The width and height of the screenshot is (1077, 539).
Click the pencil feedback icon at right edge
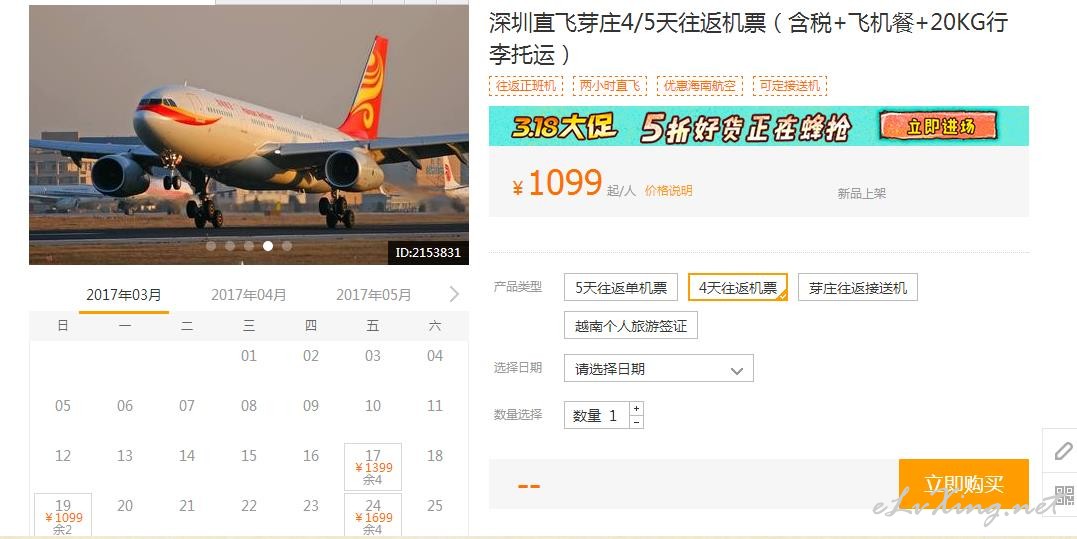tap(1062, 451)
